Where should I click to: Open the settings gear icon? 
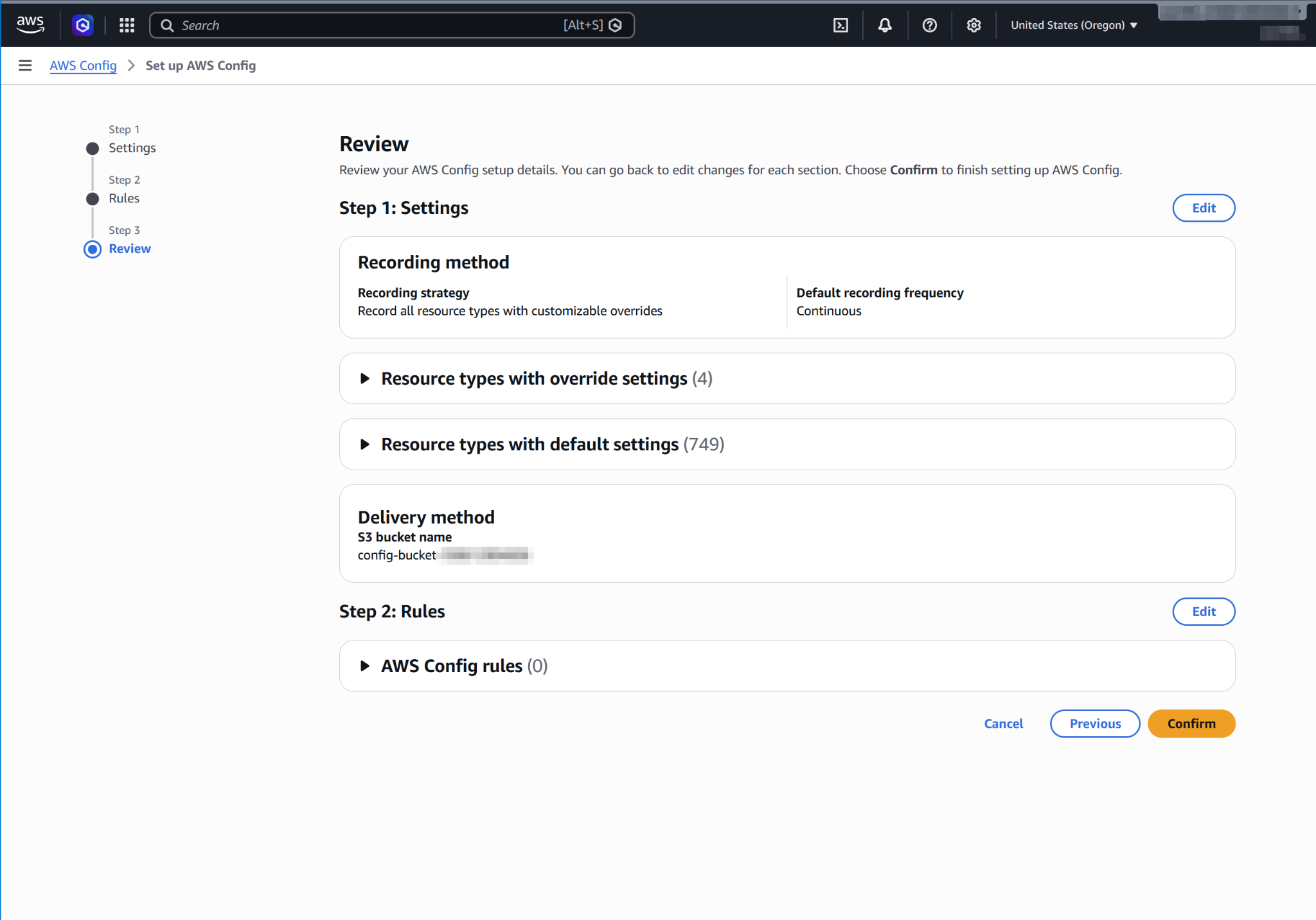[x=974, y=25]
